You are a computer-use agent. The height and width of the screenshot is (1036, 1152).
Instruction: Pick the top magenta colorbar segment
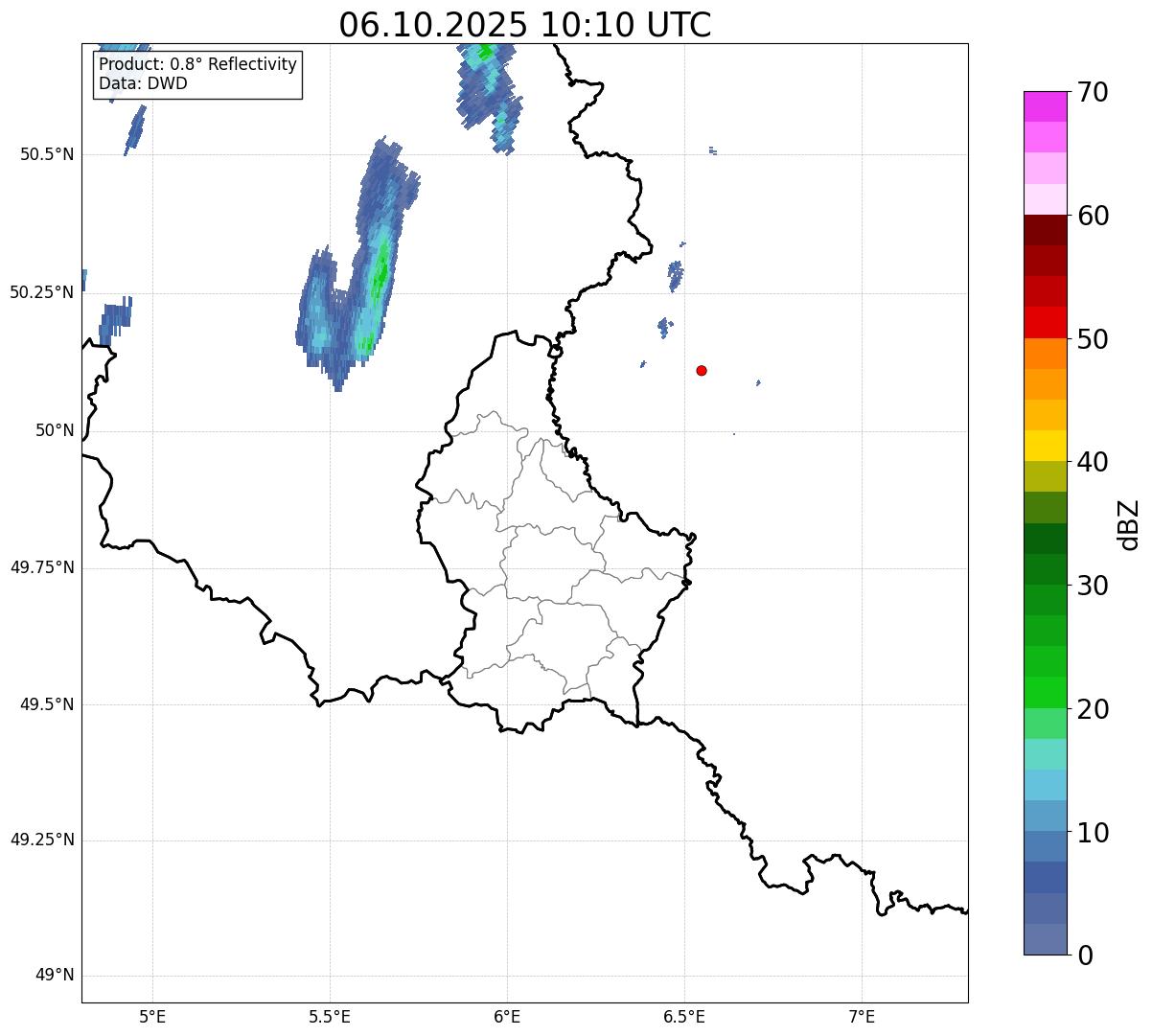pos(1045,106)
